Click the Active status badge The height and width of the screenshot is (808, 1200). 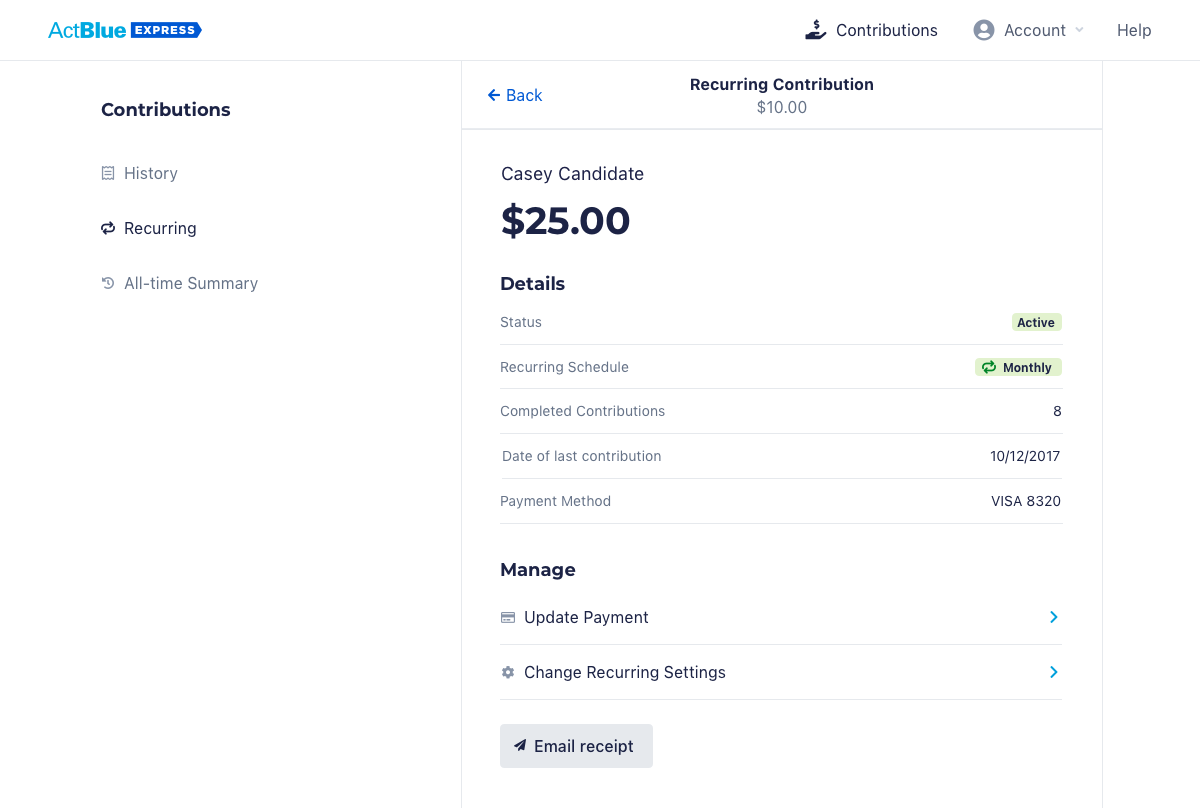[1036, 322]
